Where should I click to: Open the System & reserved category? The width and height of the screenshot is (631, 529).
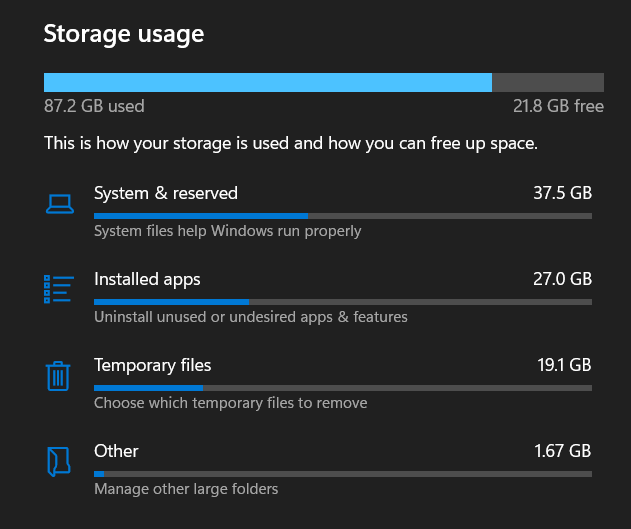[166, 193]
